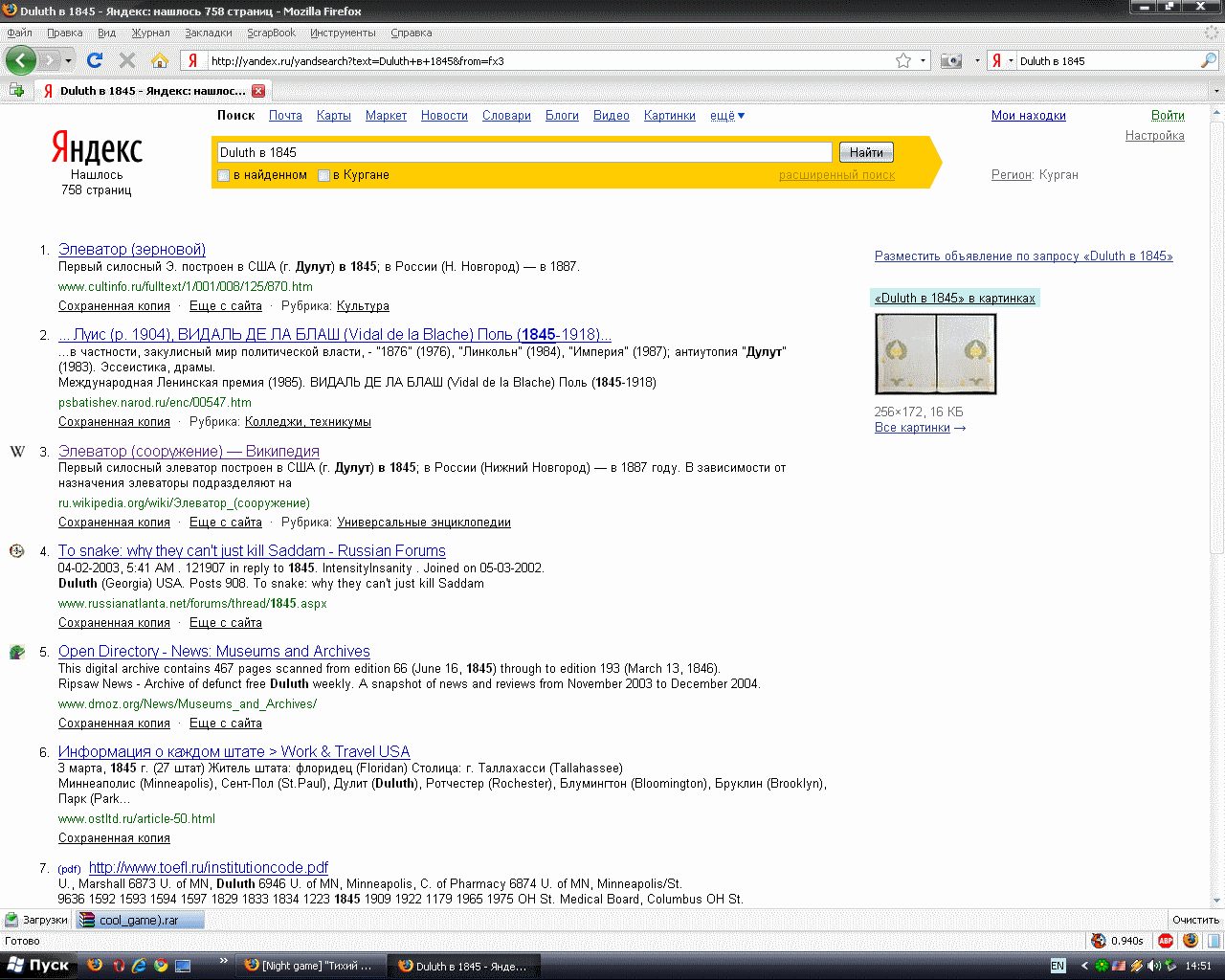Open the list all tabs dropdown

(x=1216, y=91)
